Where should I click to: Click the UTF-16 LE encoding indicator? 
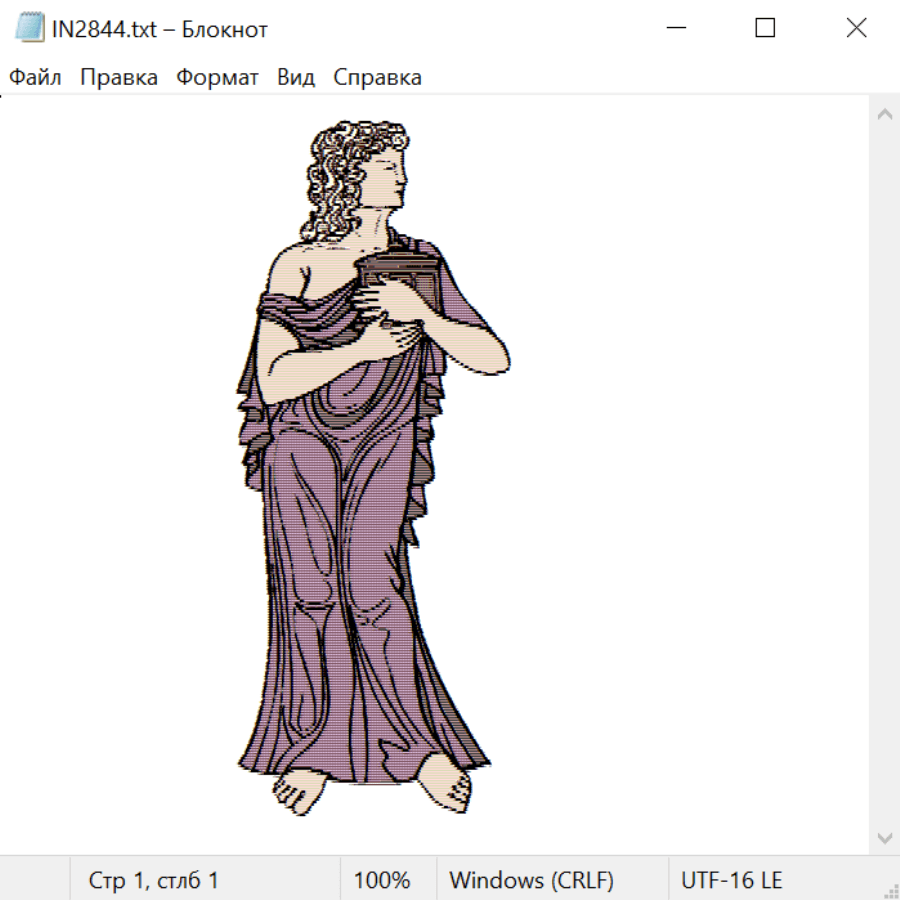[731, 881]
